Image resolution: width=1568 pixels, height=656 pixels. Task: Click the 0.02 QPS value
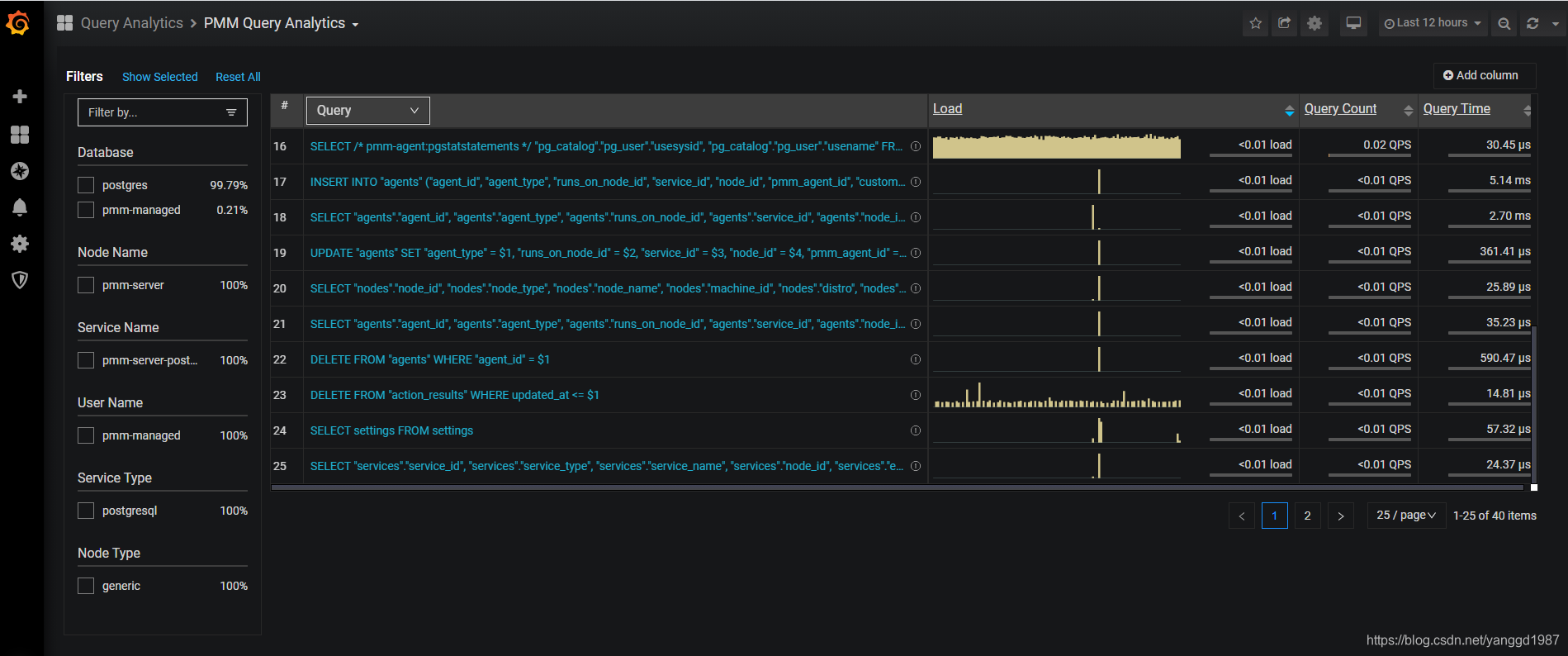click(x=1387, y=145)
